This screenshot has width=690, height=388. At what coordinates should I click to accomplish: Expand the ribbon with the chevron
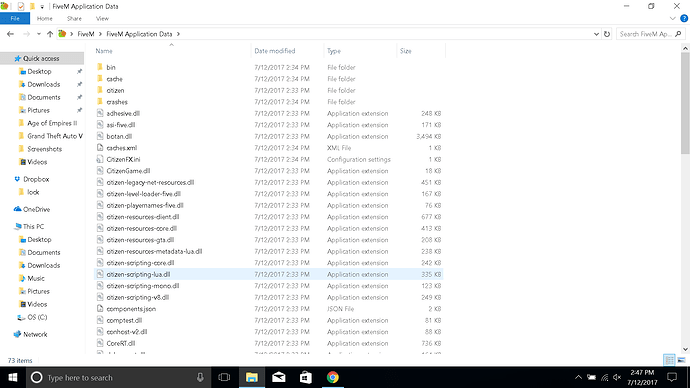coord(672,18)
